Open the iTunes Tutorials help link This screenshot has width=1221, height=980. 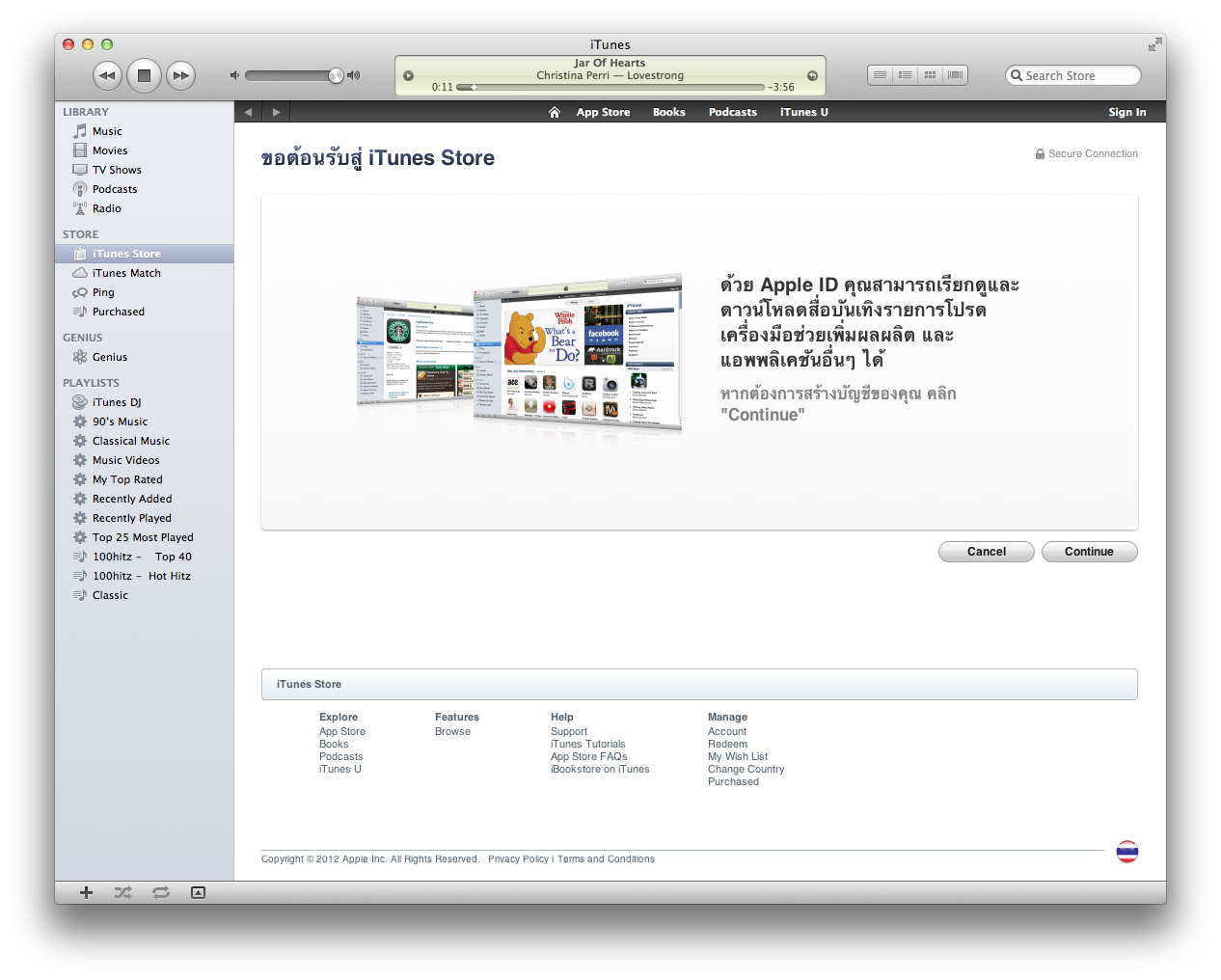coord(587,745)
